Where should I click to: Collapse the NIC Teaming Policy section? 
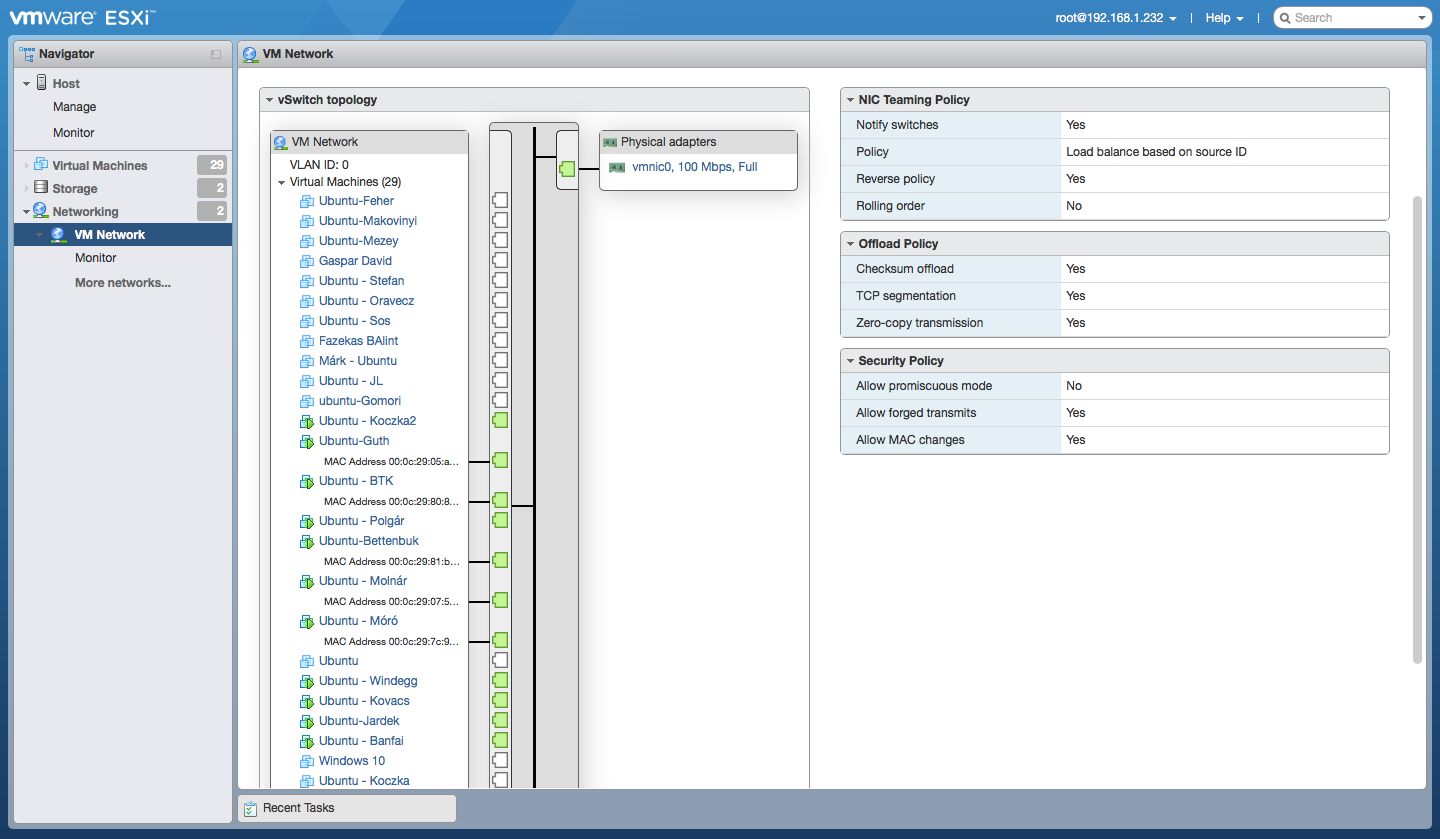(849, 100)
